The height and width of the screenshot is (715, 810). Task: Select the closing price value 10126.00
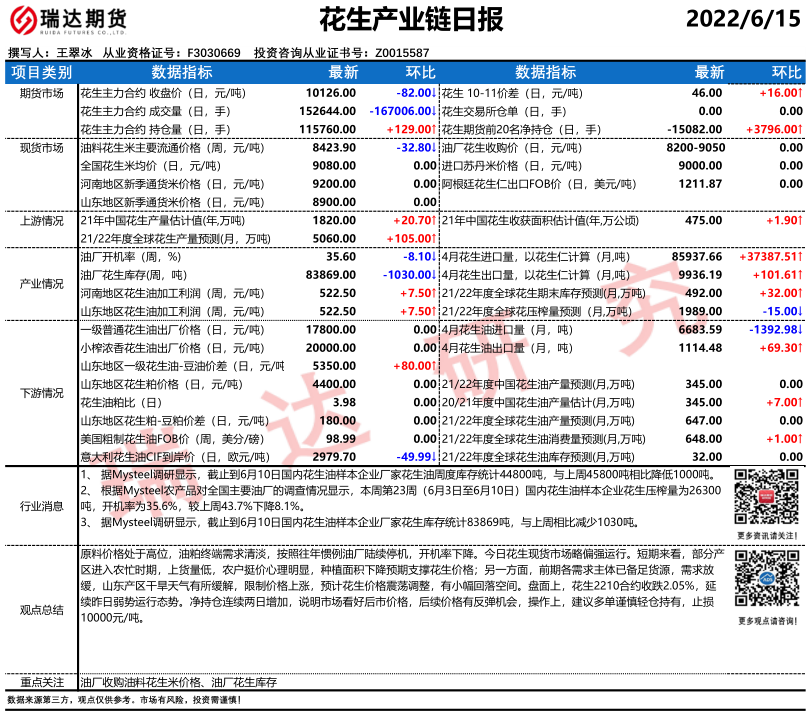click(x=331, y=92)
